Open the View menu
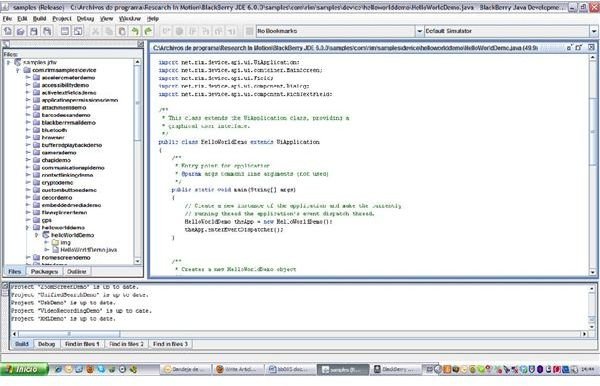 (106, 18)
